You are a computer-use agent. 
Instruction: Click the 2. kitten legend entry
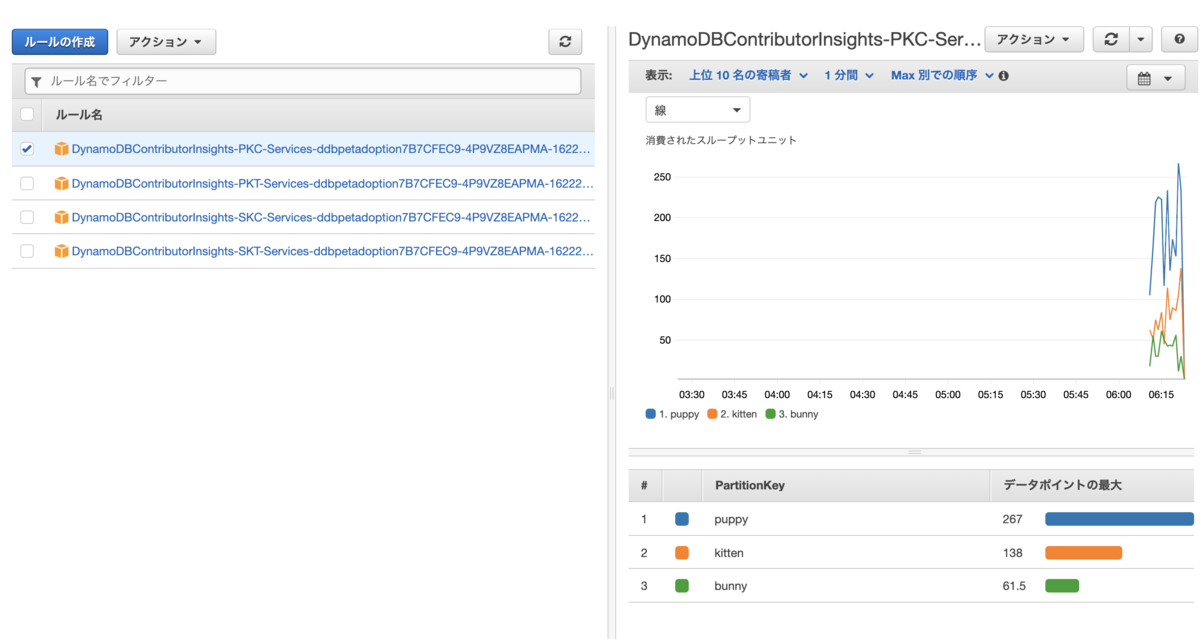coord(732,414)
